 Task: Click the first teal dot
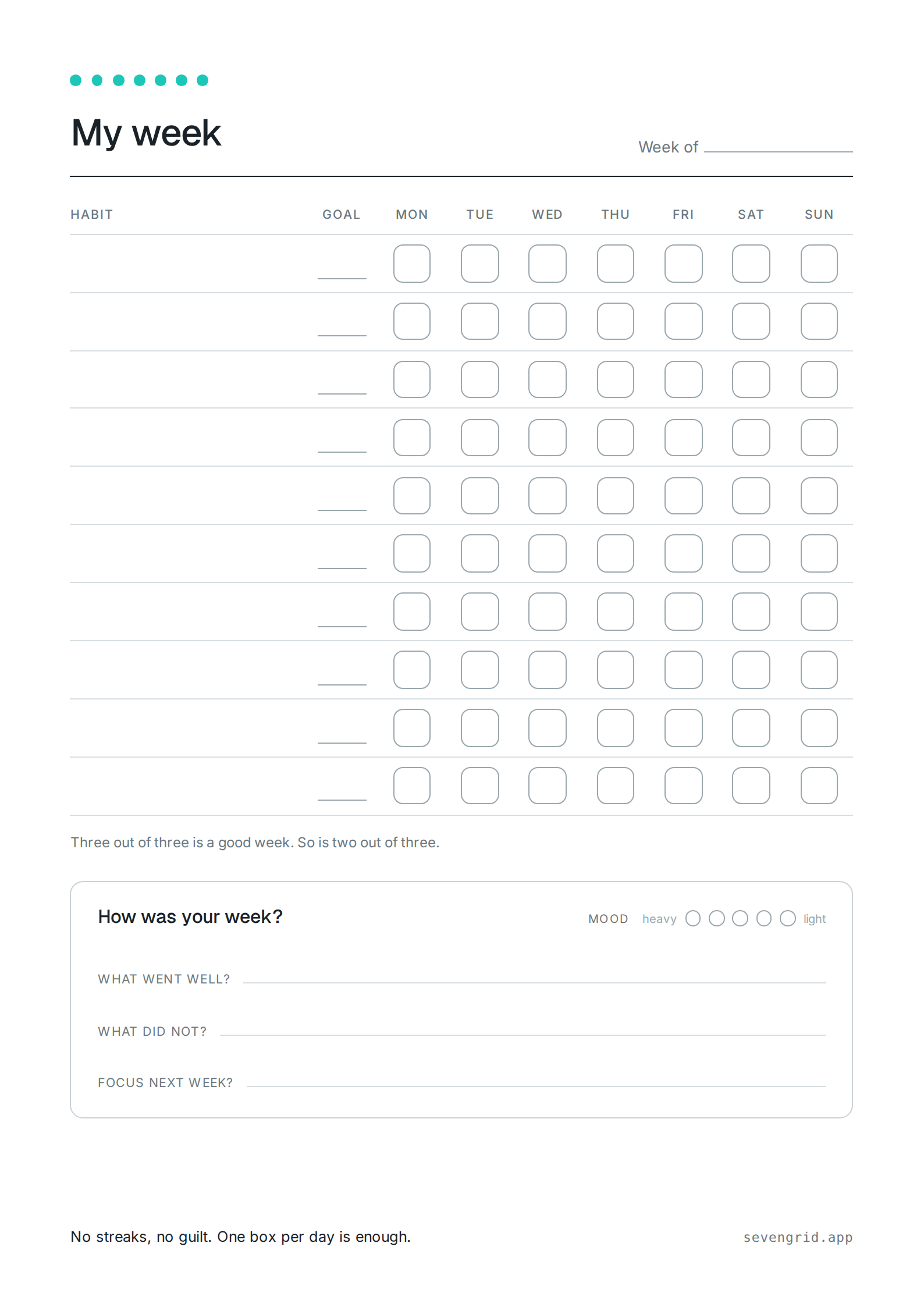click(76, 80)
